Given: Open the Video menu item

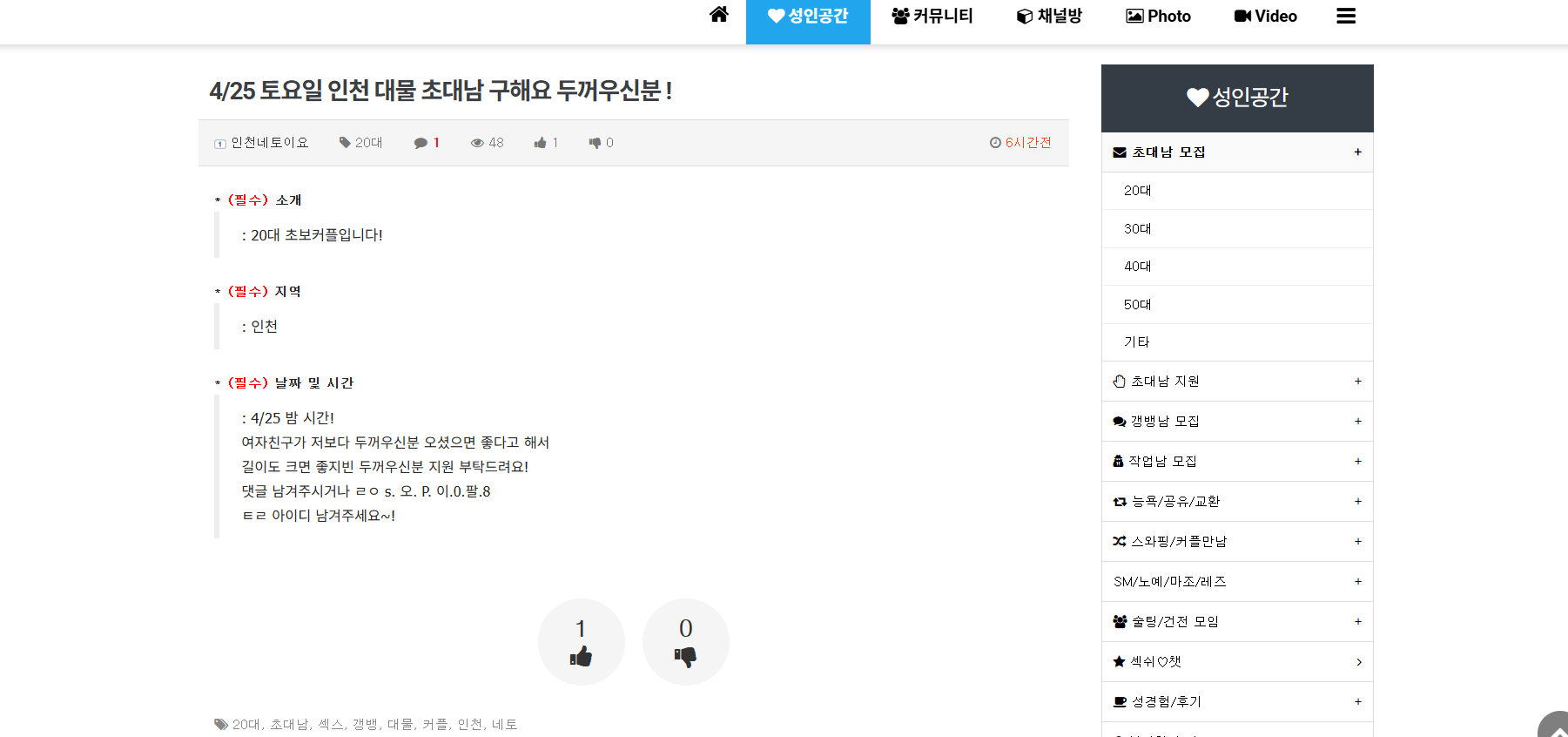Looking at the screenshot, I should pyautogui.click(x=1265, y=17).
